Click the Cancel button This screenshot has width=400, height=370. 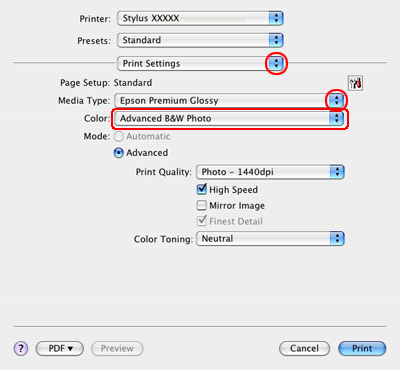(x=304, y=349)
